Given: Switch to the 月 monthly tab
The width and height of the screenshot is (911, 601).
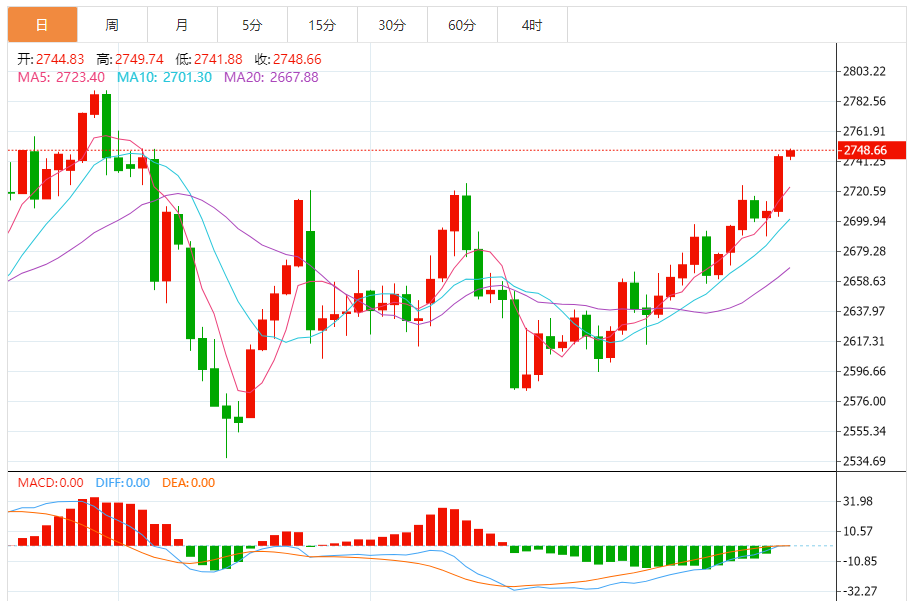Looking at the screenshot, I should pos(182,25).
